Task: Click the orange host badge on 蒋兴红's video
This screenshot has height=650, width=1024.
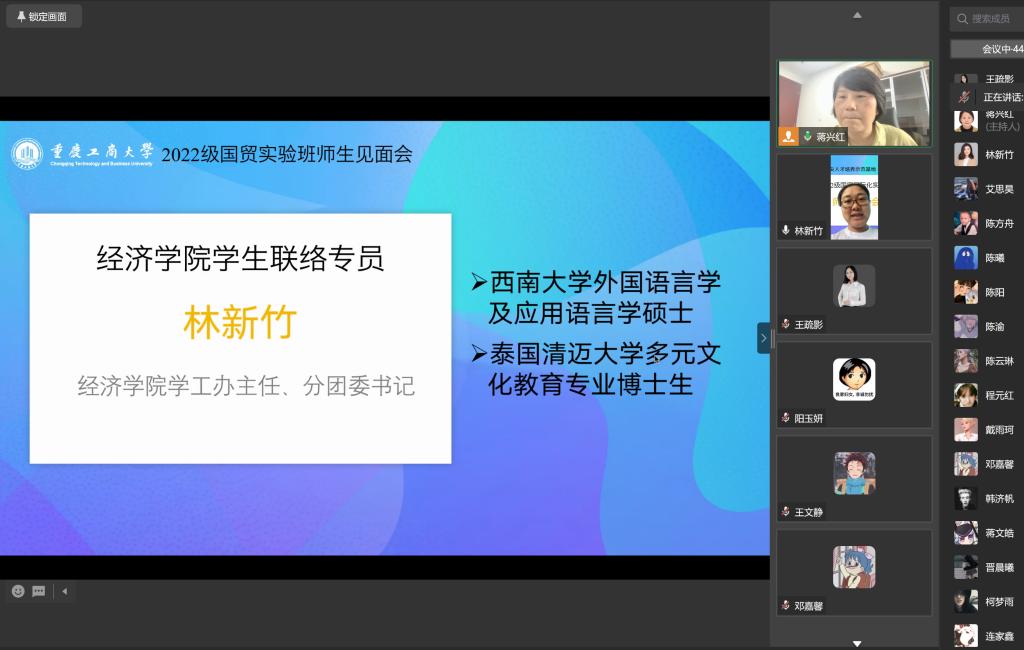Action: coord(789,136)
